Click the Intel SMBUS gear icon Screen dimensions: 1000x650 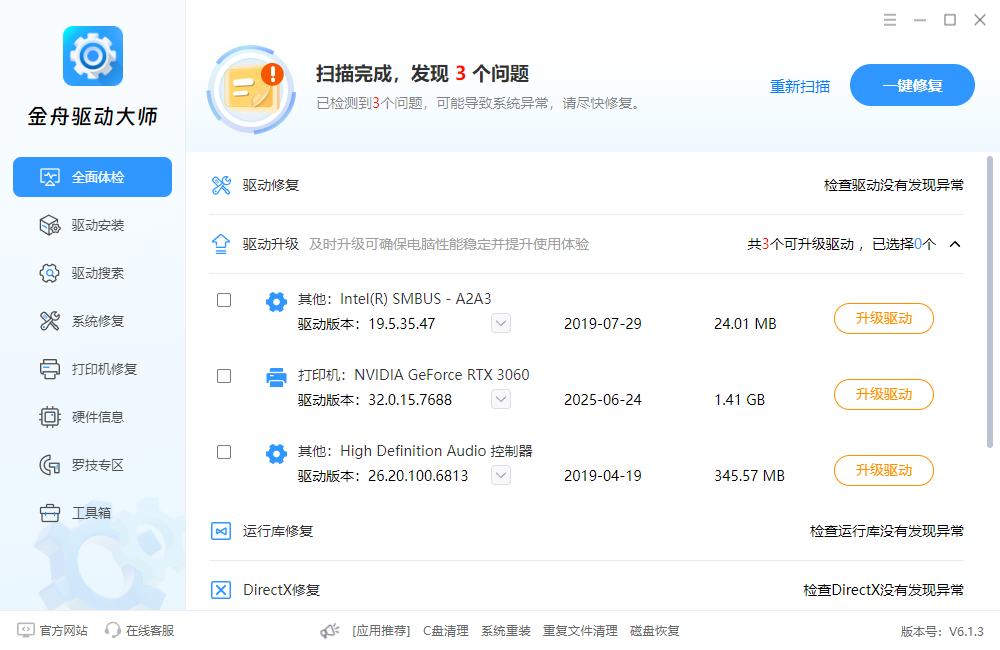coord(276,301)
